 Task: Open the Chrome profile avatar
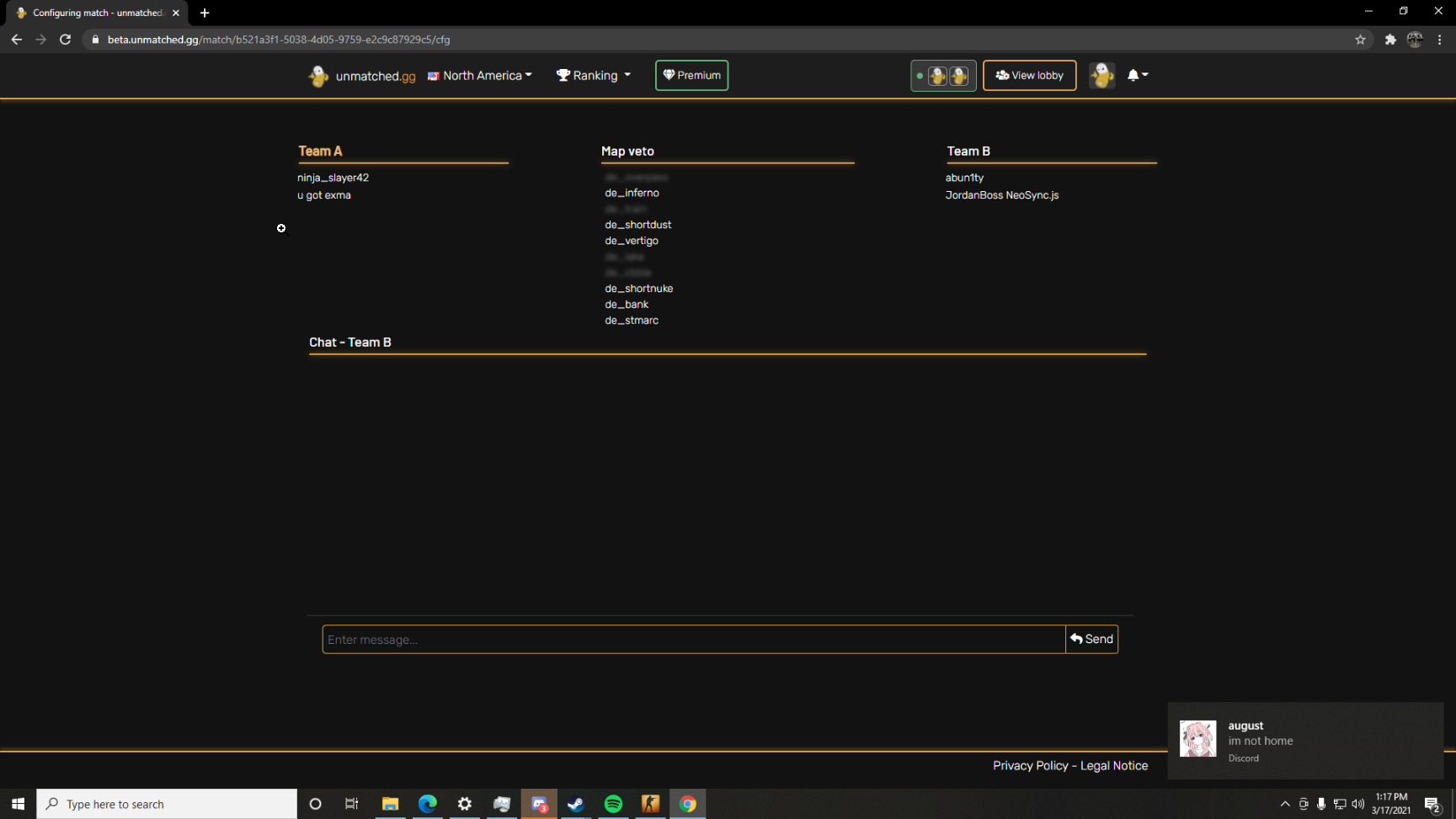pos(1415,40)
